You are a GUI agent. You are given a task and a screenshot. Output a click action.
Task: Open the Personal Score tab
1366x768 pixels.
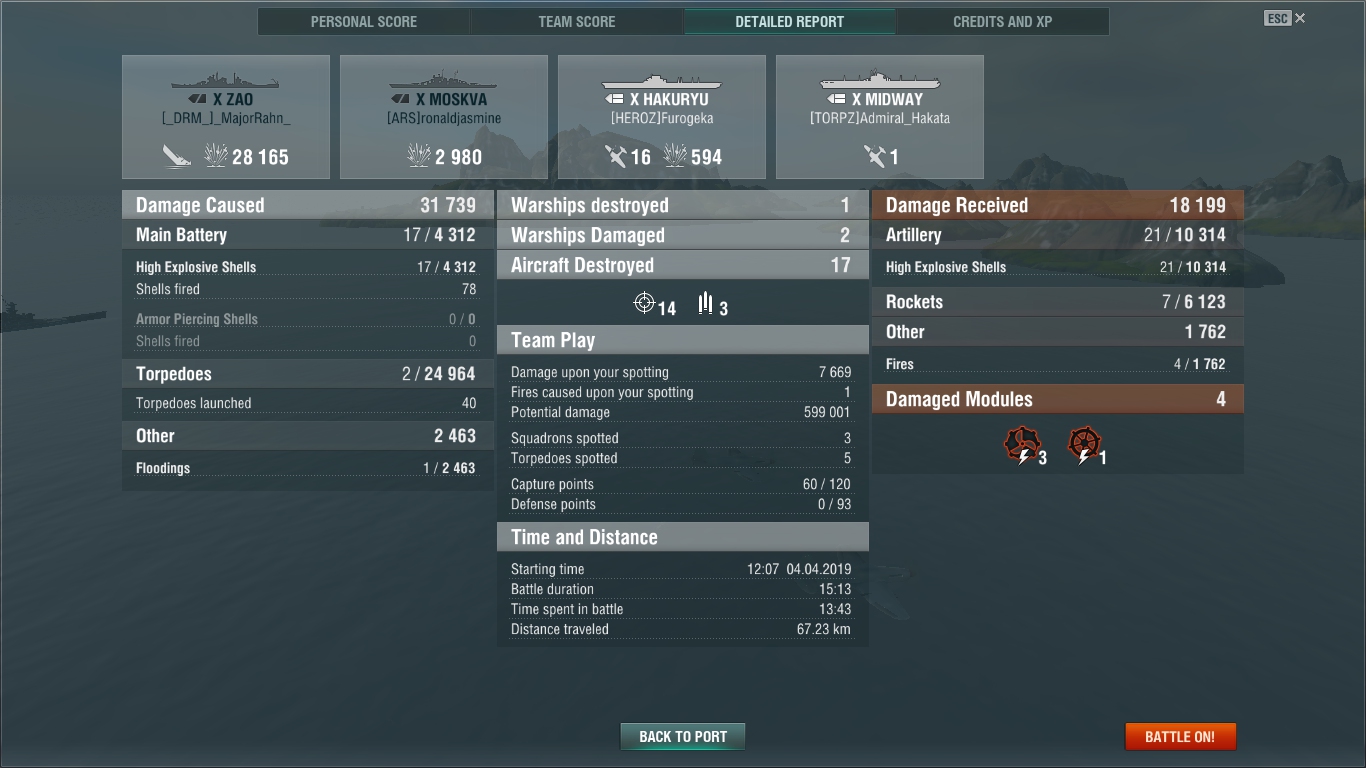[364, 21]
